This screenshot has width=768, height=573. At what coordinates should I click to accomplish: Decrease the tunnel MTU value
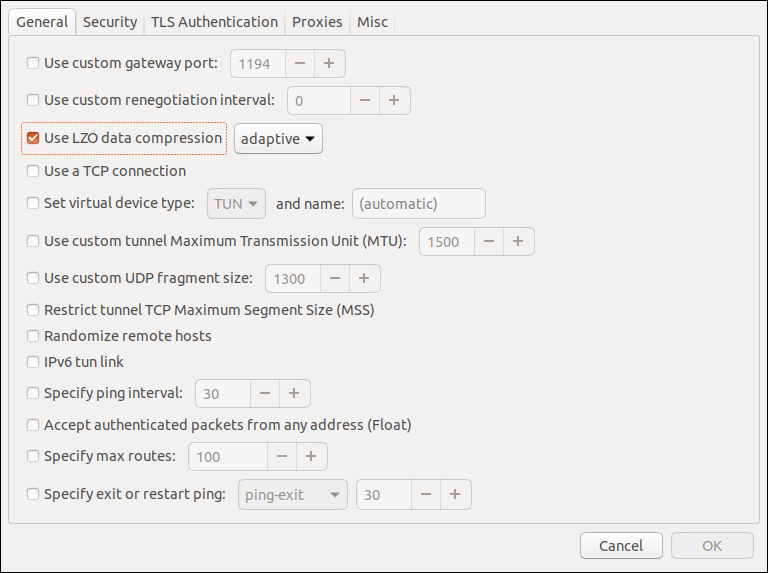pyautogui.click(x=488, y=242)
